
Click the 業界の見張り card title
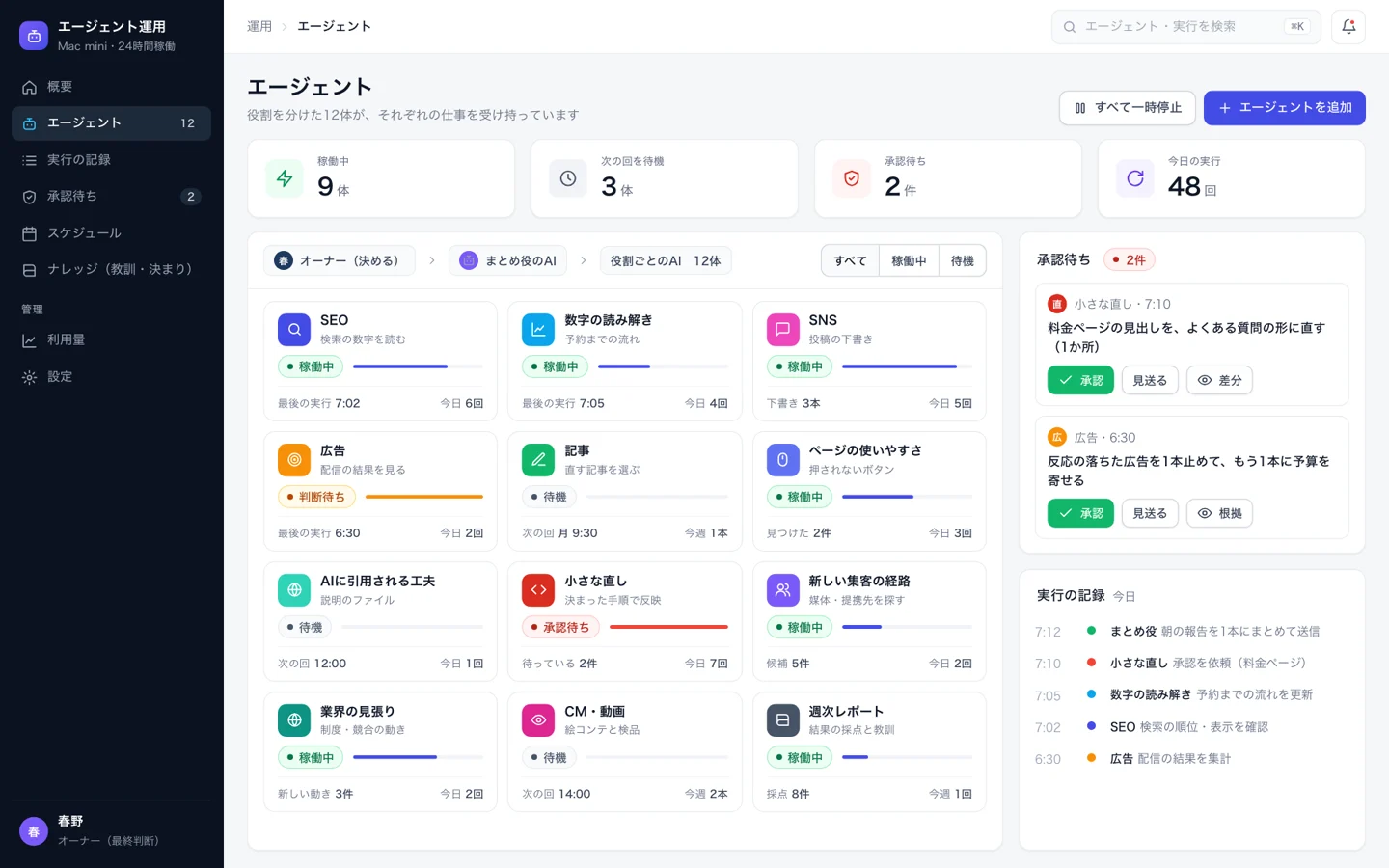point(358,712)
